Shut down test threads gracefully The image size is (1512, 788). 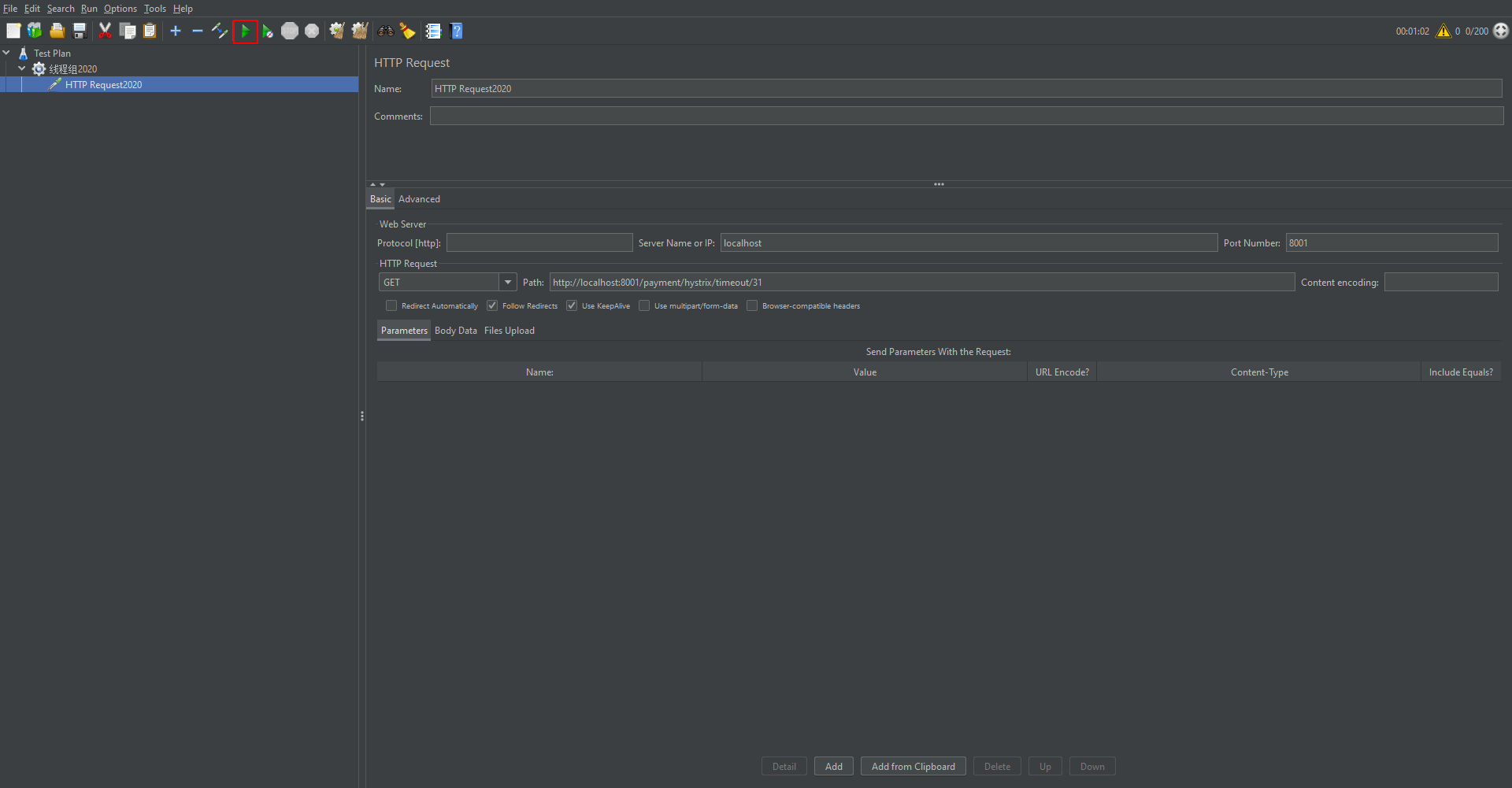(x=312, y=31)
